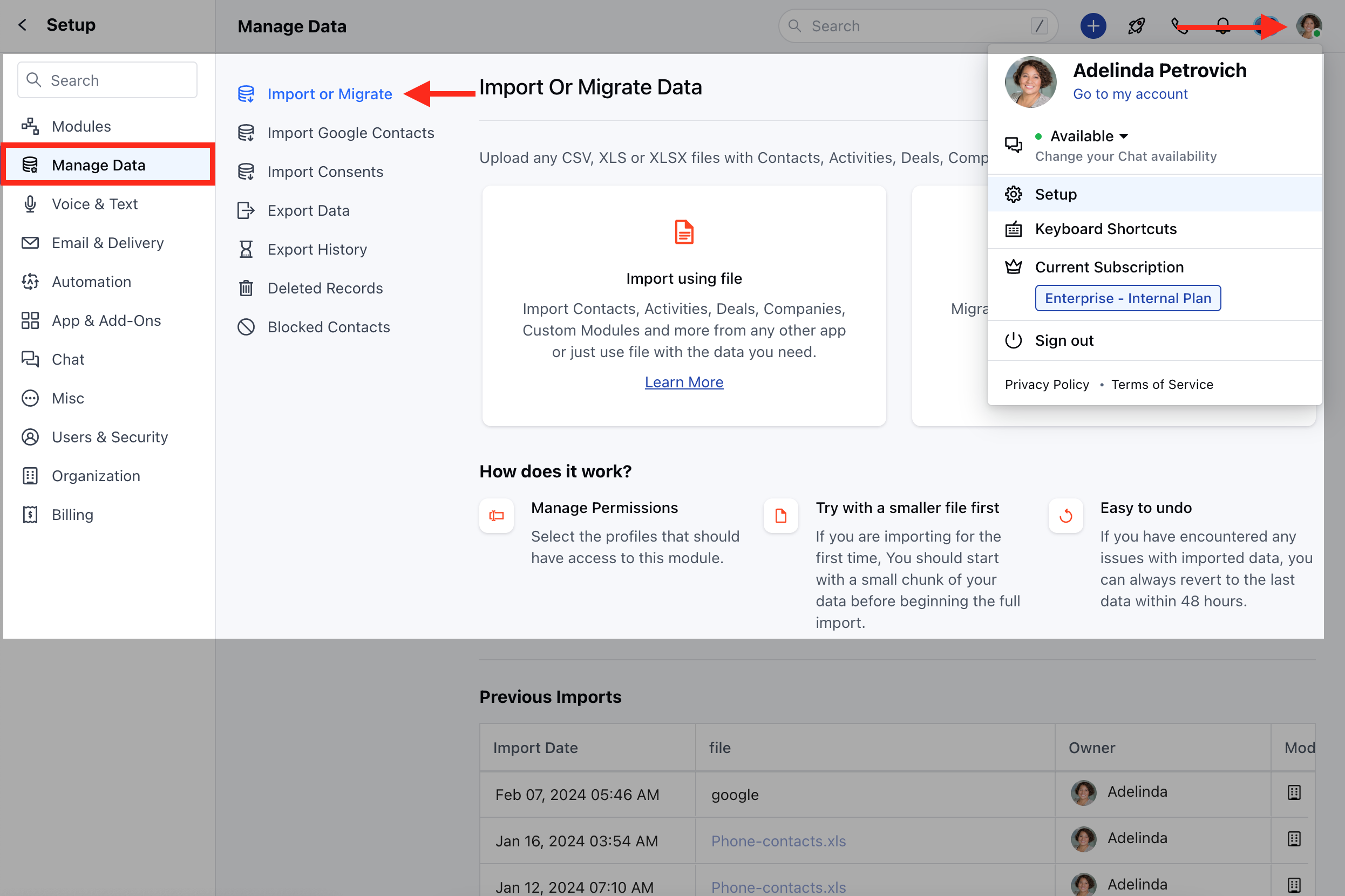This screenshot has height=896, width=1345.
Task: Click the red Import using file icon
Action: (684, 232)
